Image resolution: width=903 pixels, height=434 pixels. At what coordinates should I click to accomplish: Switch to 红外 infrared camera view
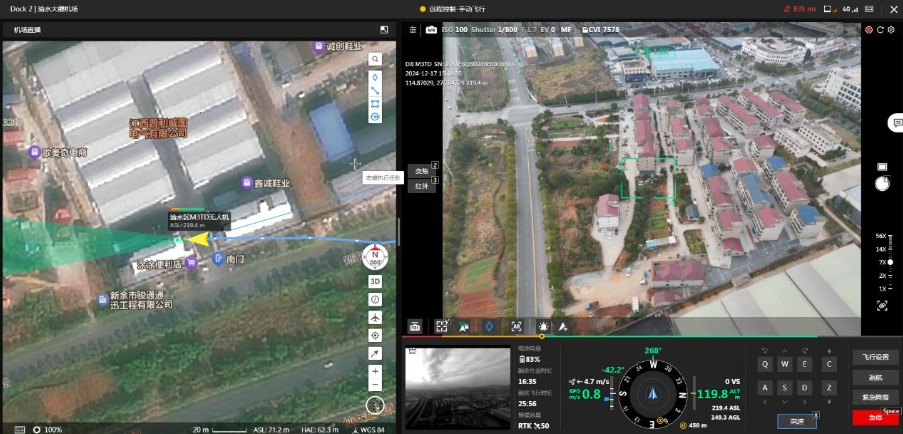point(423,186)
